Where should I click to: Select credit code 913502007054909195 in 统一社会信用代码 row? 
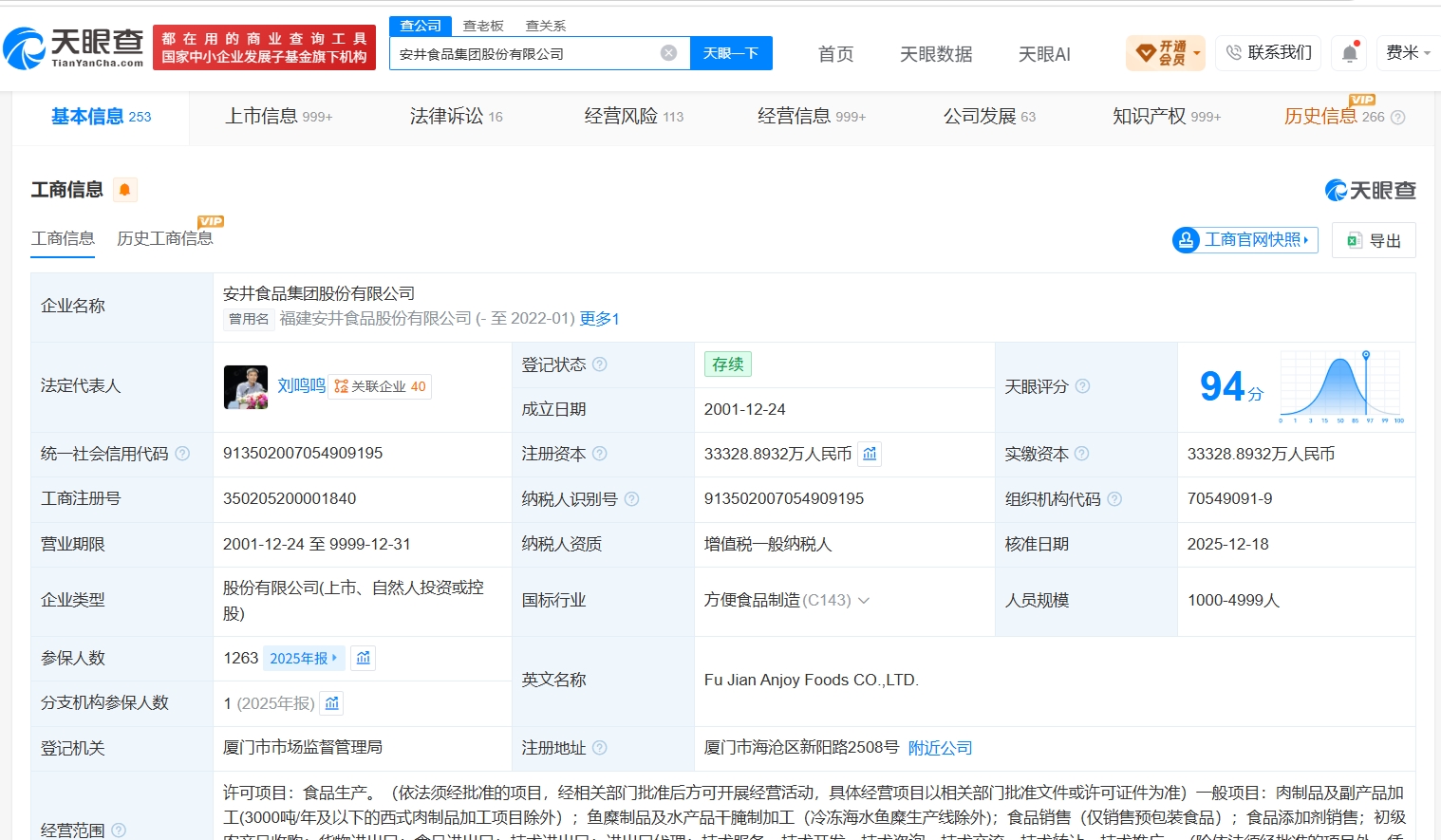click(303, 454)
